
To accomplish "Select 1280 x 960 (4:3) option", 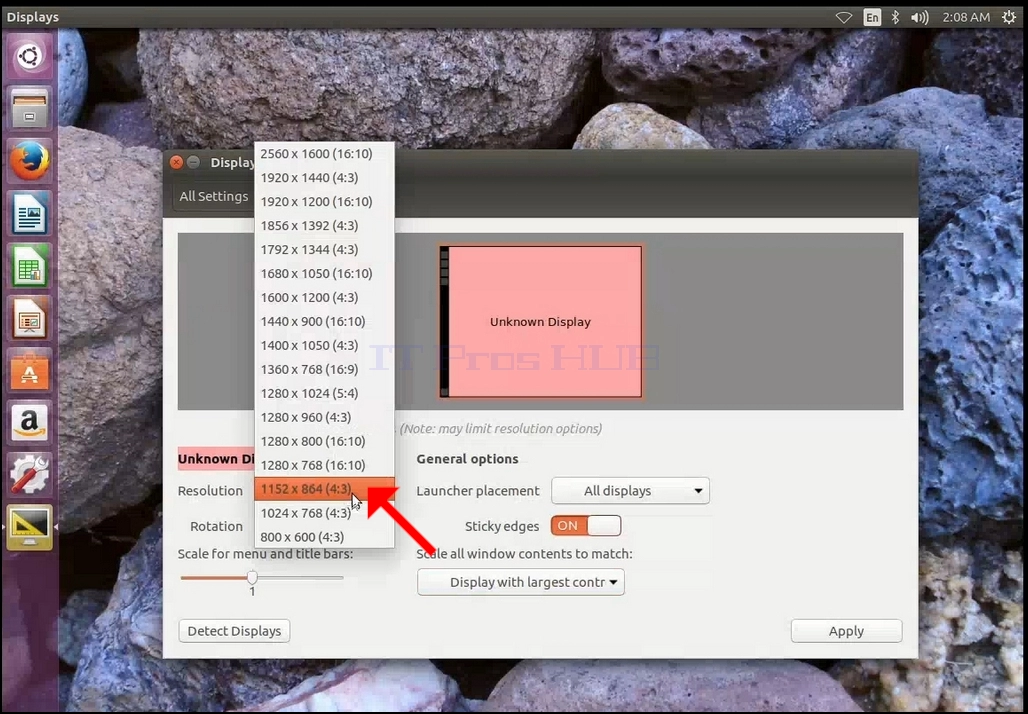I will (325, 417).
